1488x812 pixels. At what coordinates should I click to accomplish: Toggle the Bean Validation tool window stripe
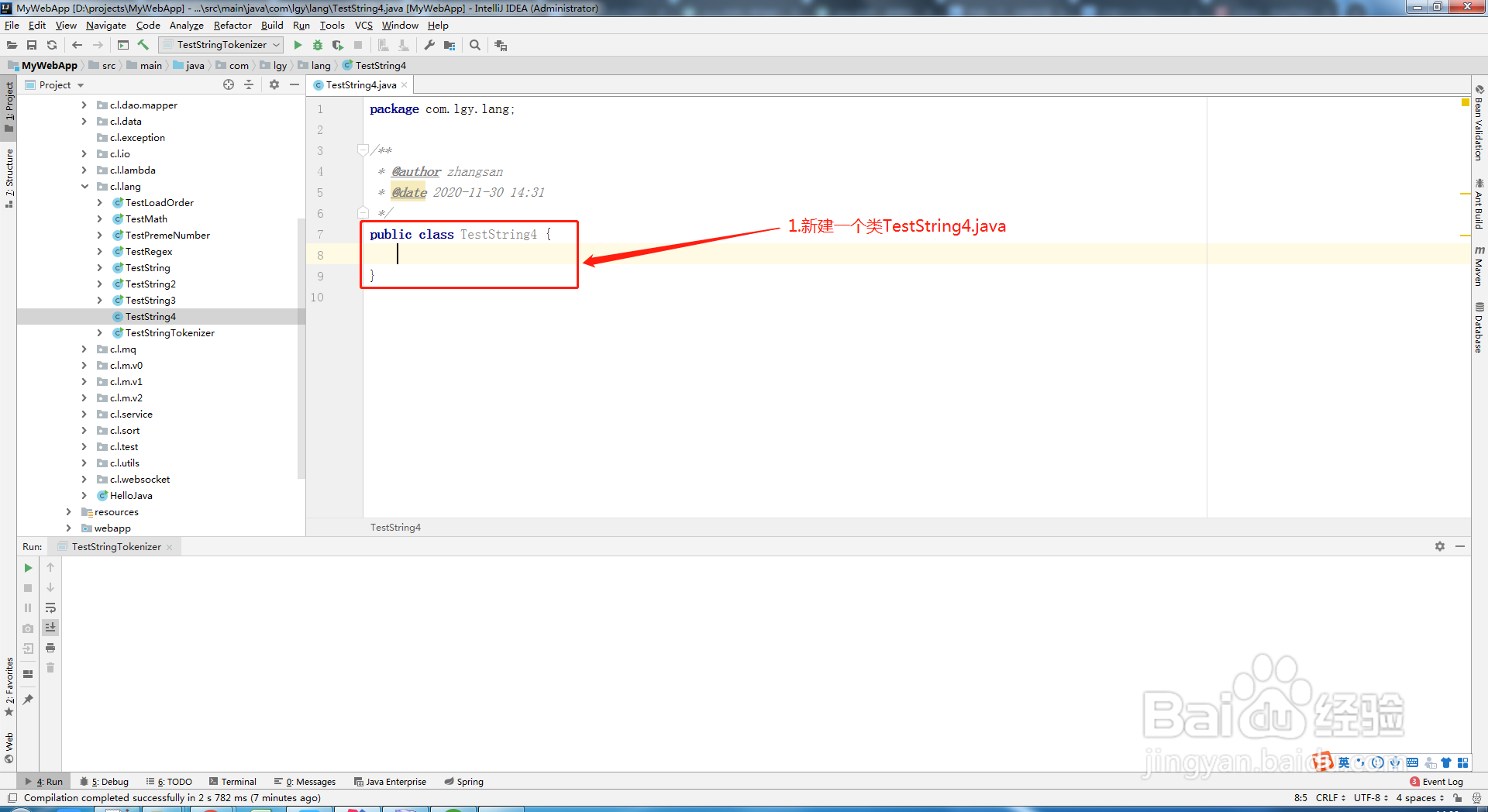click(x=1479, y=122)
